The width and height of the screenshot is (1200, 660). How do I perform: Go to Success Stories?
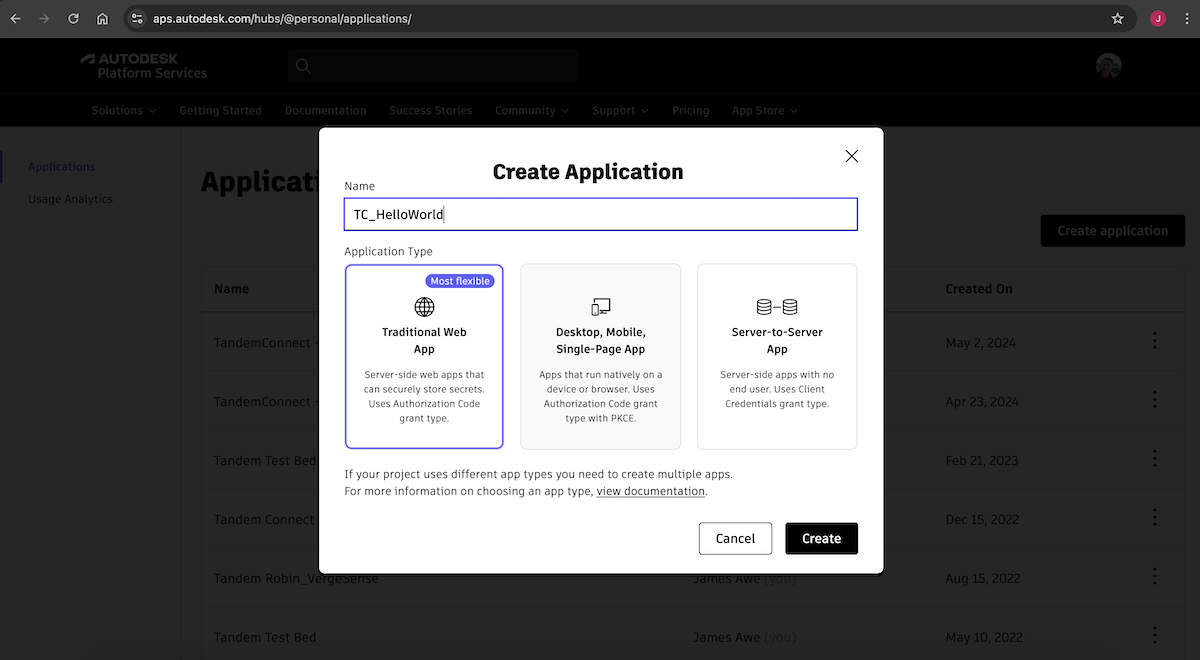point(430,110)
